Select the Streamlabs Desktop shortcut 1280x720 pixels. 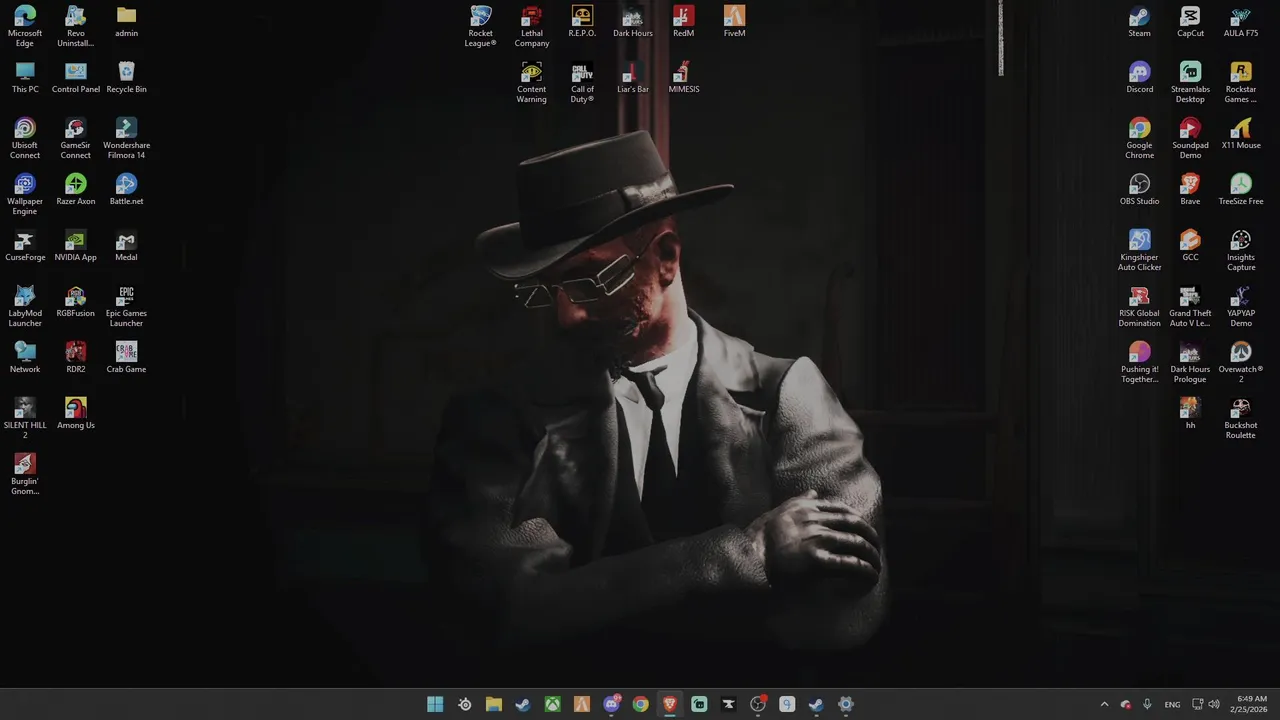[1190, 82]
